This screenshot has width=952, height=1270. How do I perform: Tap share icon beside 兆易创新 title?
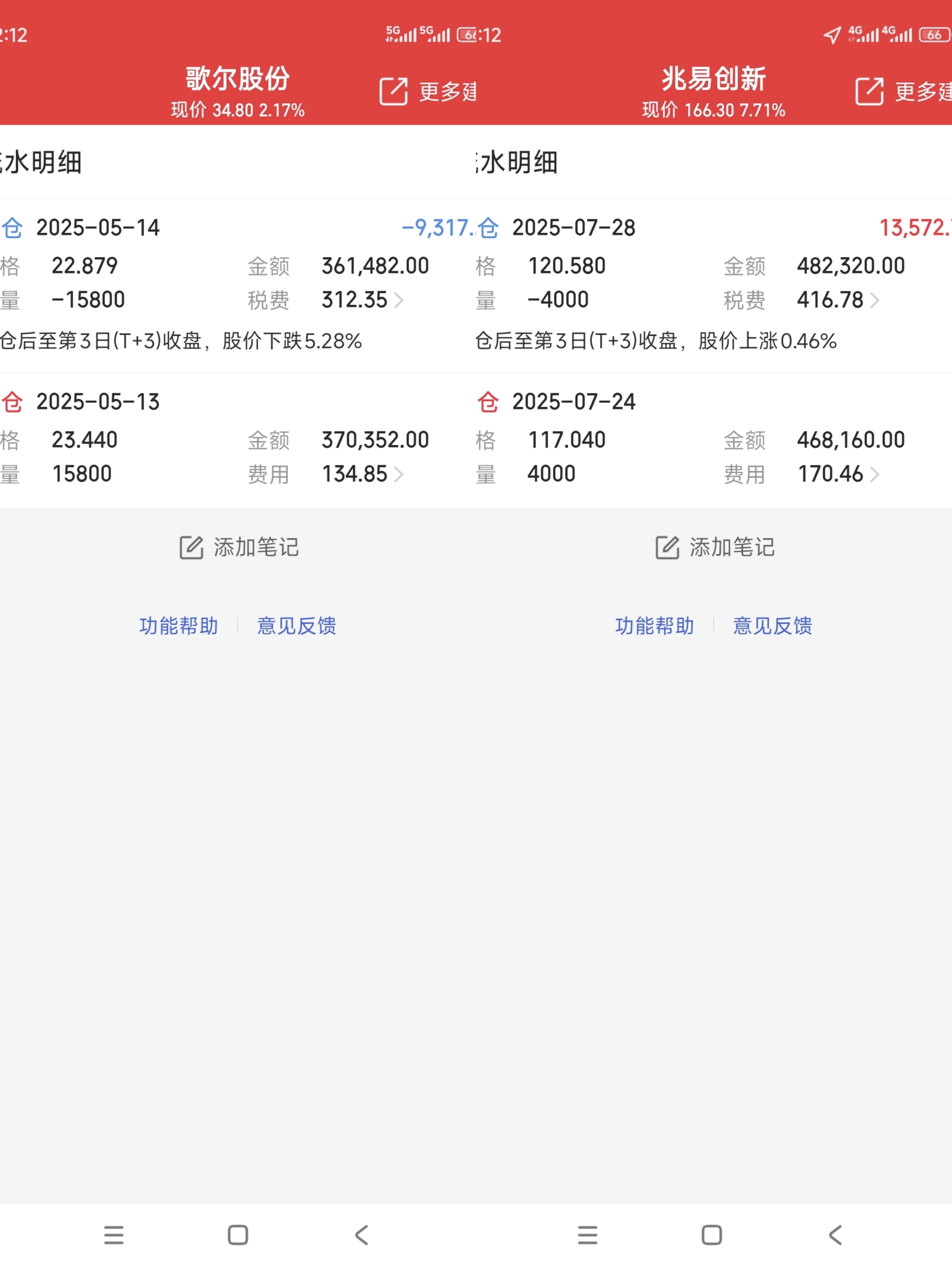870,91
